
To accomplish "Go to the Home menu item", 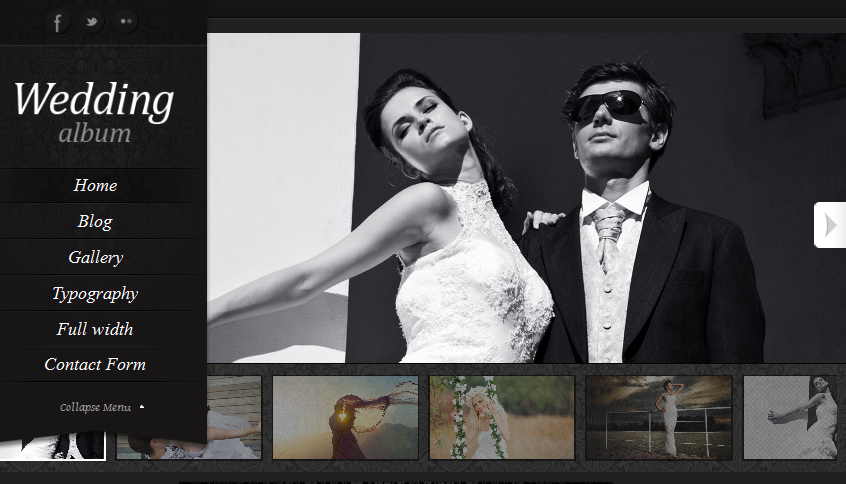I will [95, 186].
